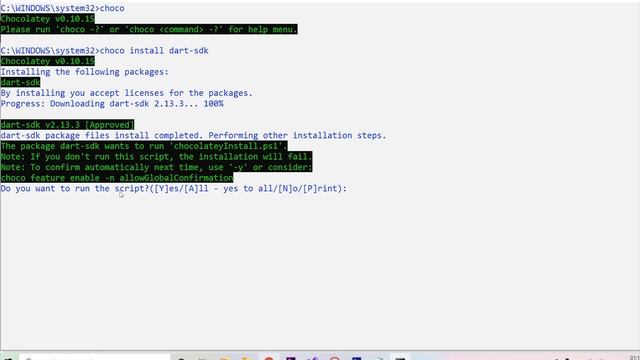Click 'dart-sdk package files install completed' line
The height and width of the screenshot is (360, 640).
193,136
